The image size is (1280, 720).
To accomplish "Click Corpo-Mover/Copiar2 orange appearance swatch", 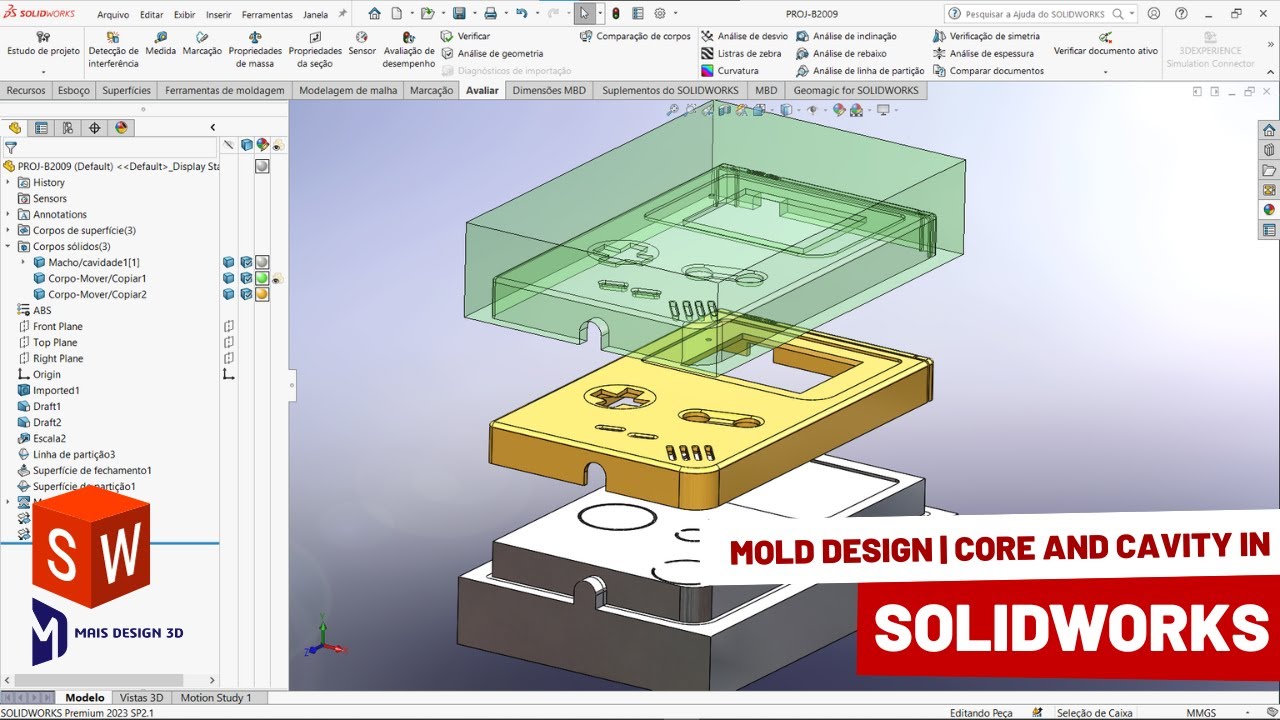I will point(261,294).
